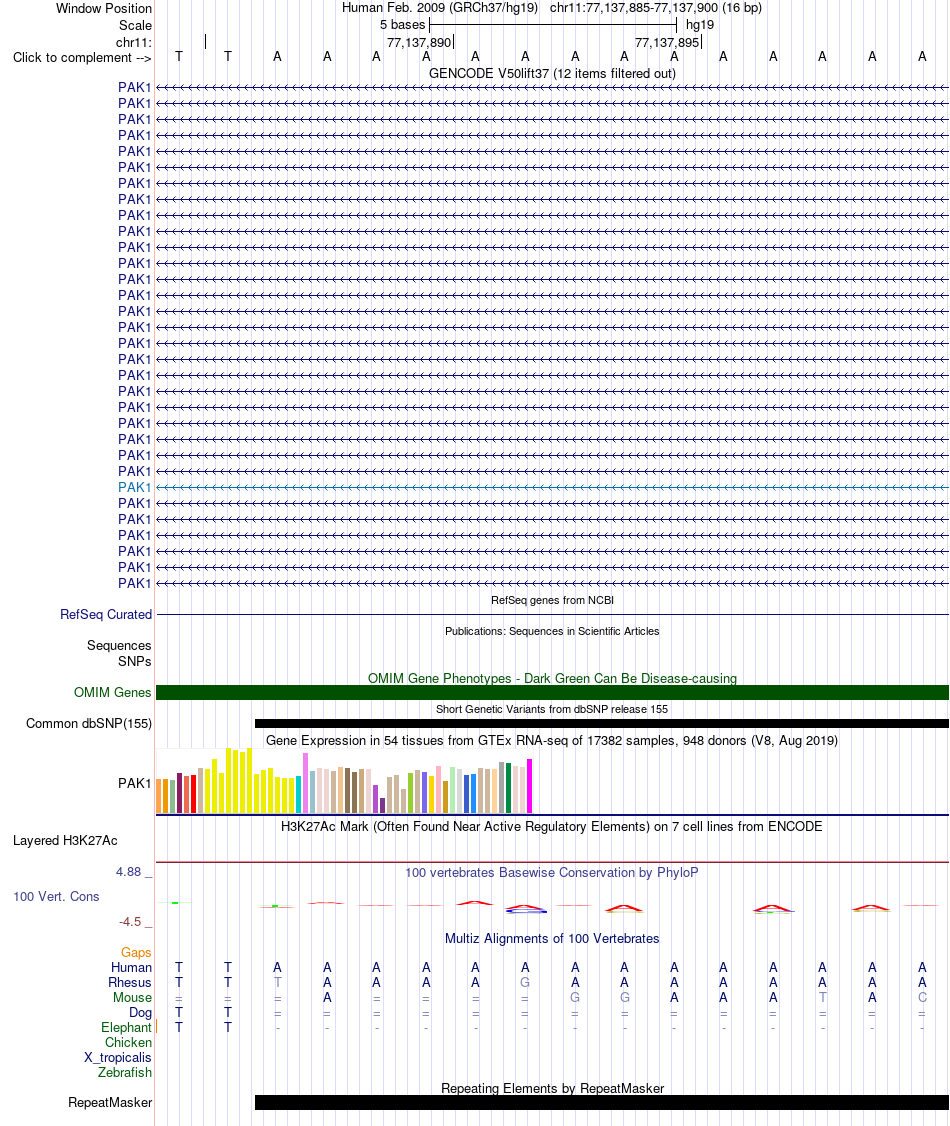Viewport: 950px width, 1126px height.
Task: Open 'Repeating Elements by RepeatMasker' track title
Action: pos(552,1088)
